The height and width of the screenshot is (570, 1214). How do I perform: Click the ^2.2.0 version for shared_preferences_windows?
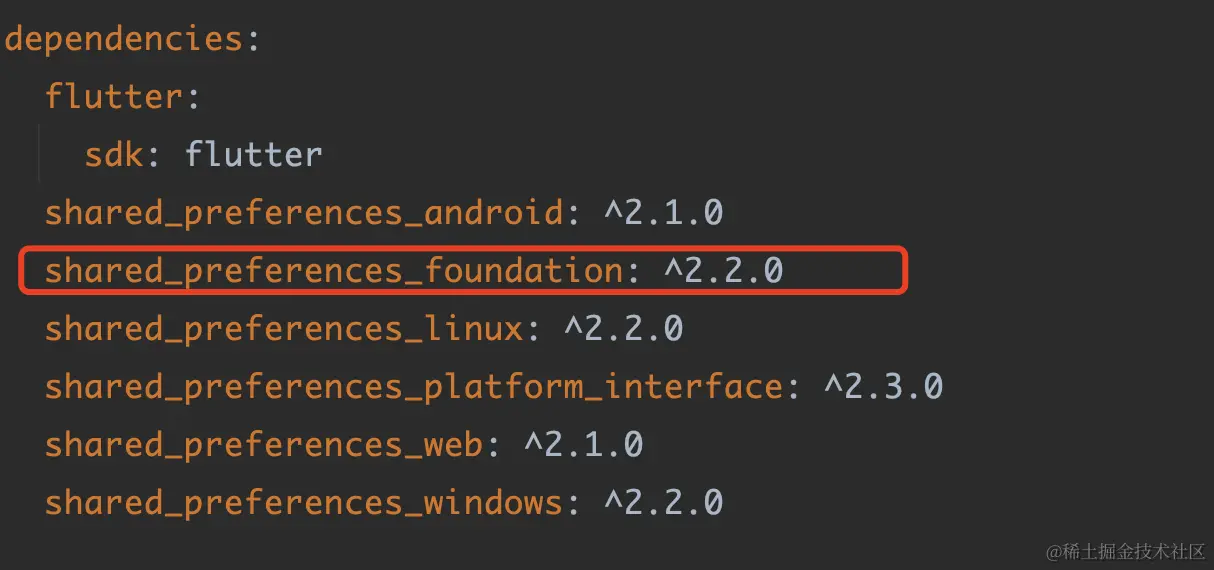(x=663, y=503)
